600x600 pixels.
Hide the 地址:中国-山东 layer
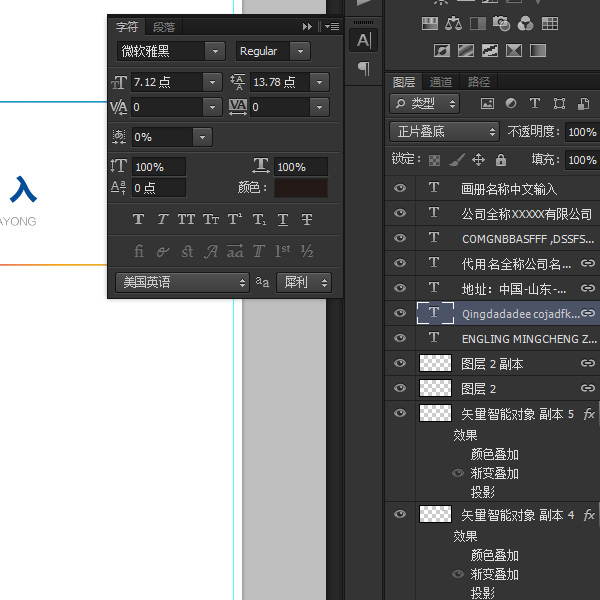click(400, 288)
